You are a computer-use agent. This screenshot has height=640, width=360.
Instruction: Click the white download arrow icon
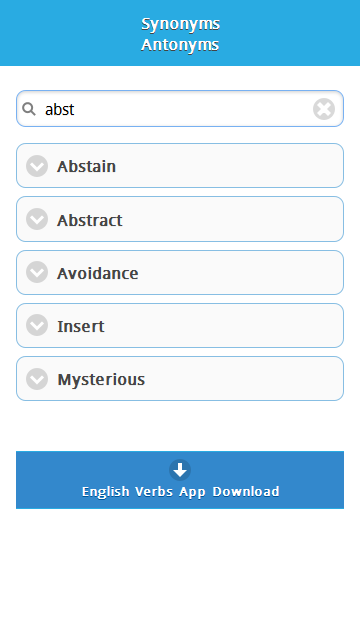[180, 470]
